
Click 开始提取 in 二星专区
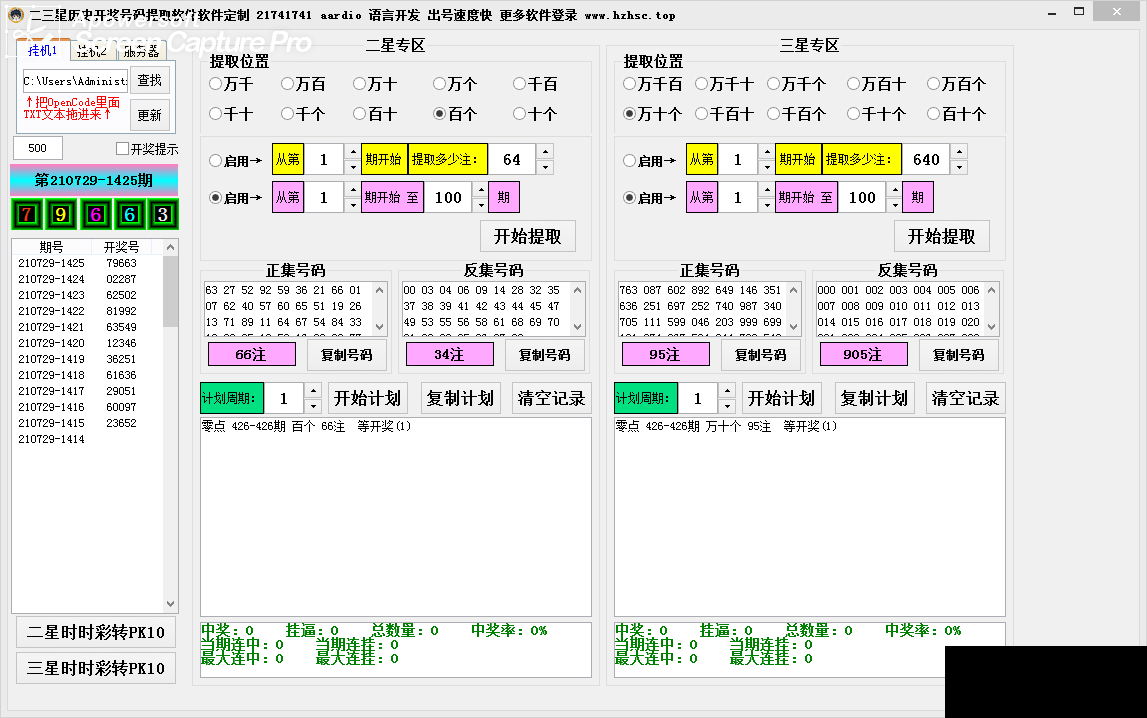527,236
